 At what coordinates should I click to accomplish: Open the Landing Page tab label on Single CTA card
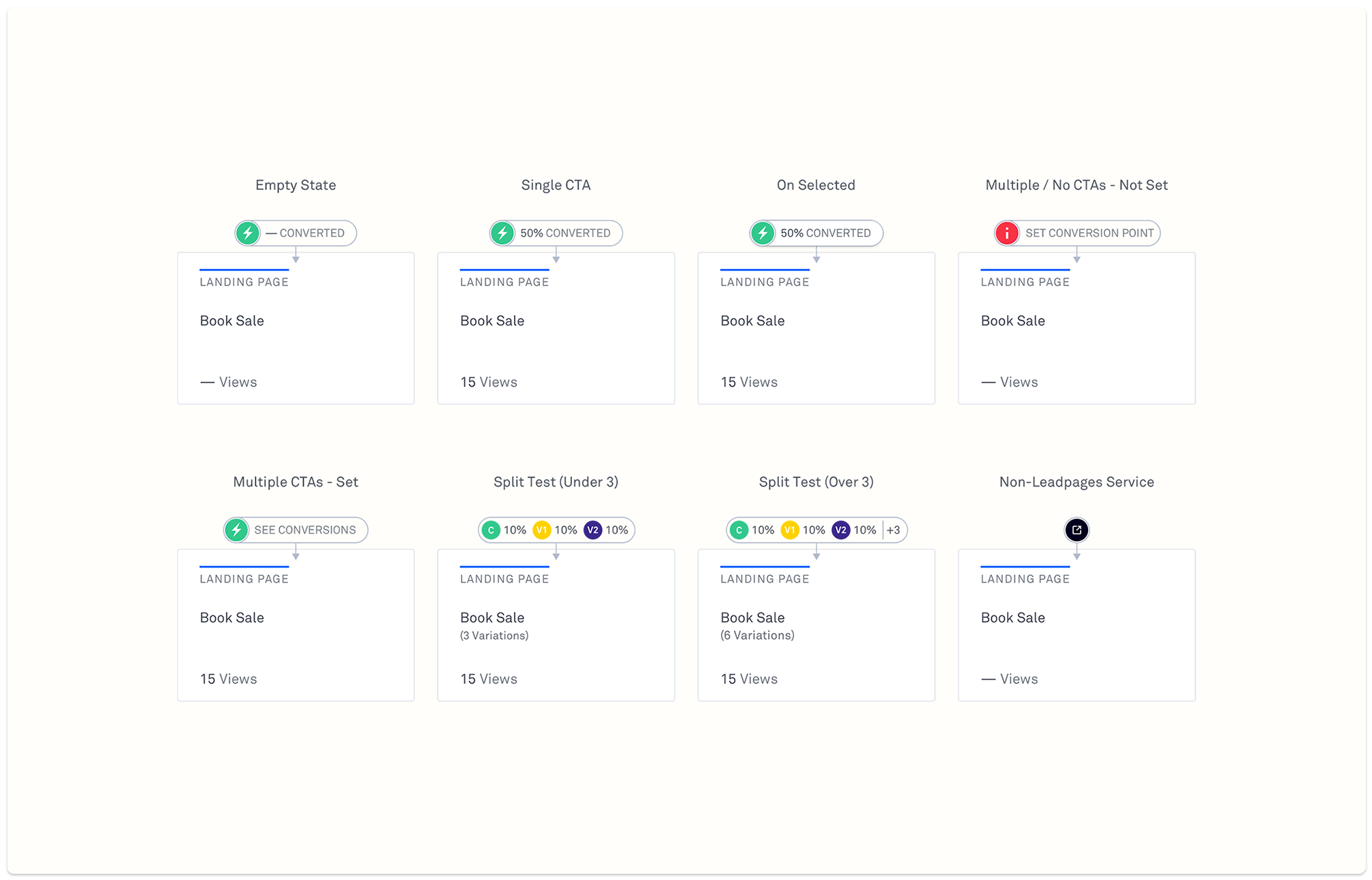pos(504,281)
